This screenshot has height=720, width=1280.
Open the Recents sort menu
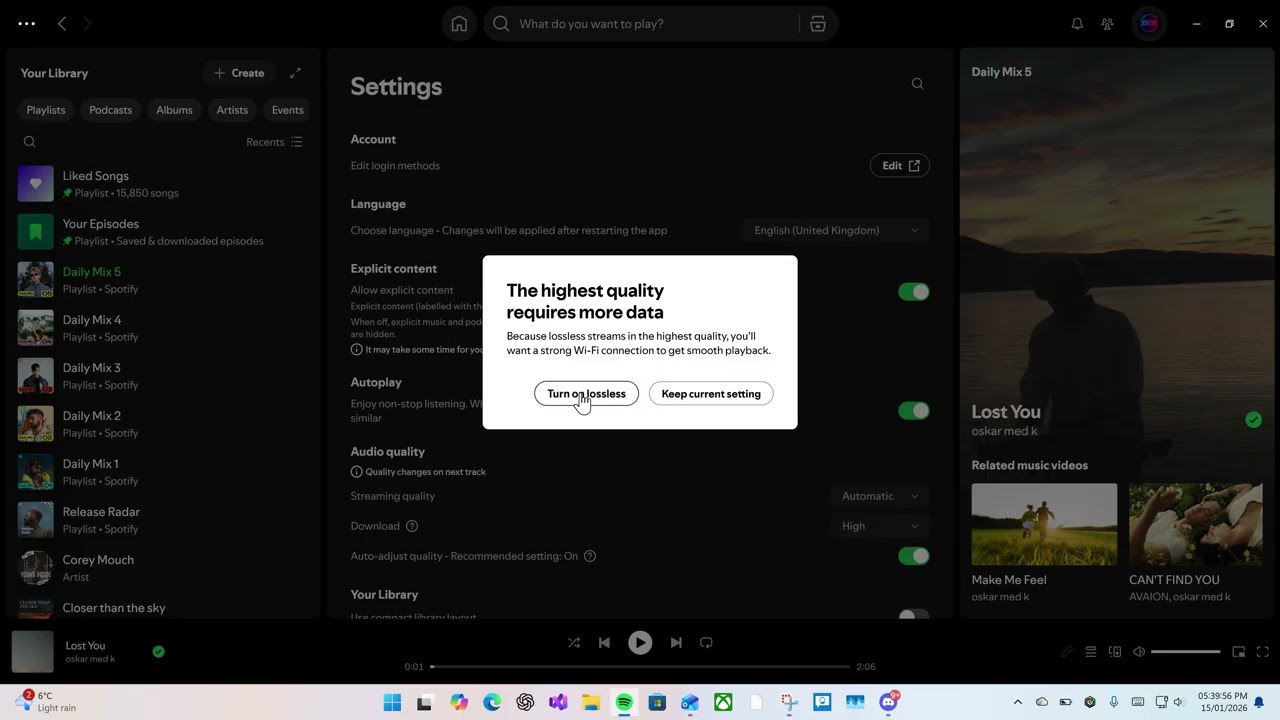pyautogui.click(x=274, y=142)
